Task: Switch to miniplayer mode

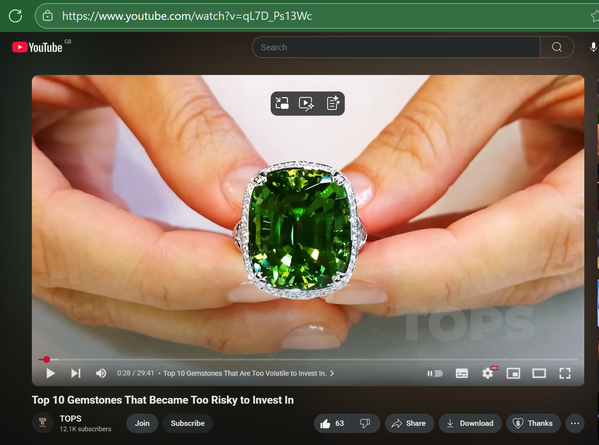Action: pos(513,373)
